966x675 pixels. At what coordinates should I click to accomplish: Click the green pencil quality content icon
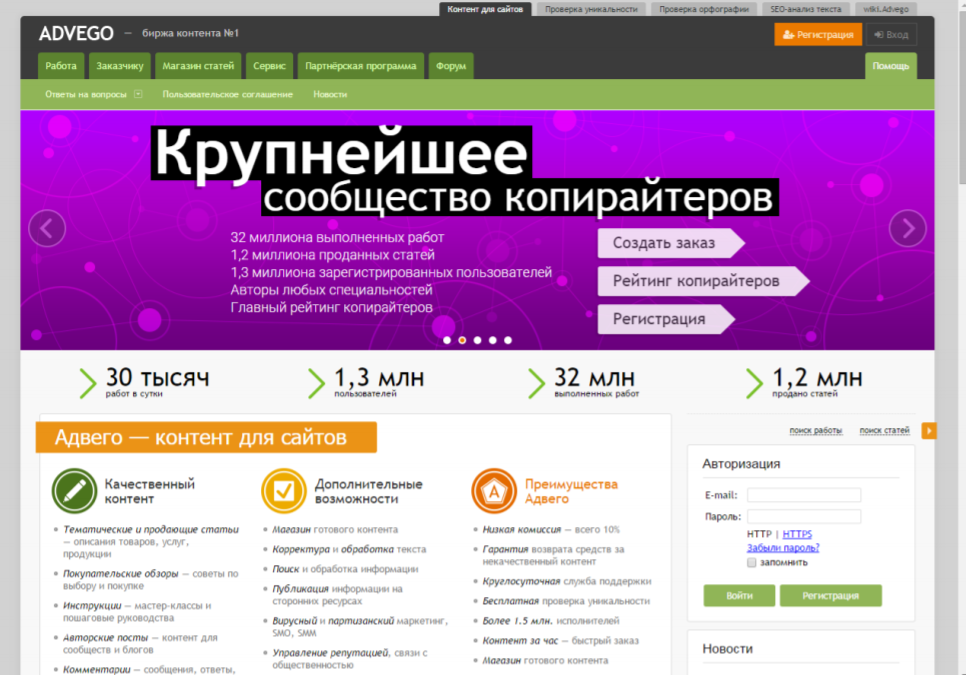pos(75,491)
